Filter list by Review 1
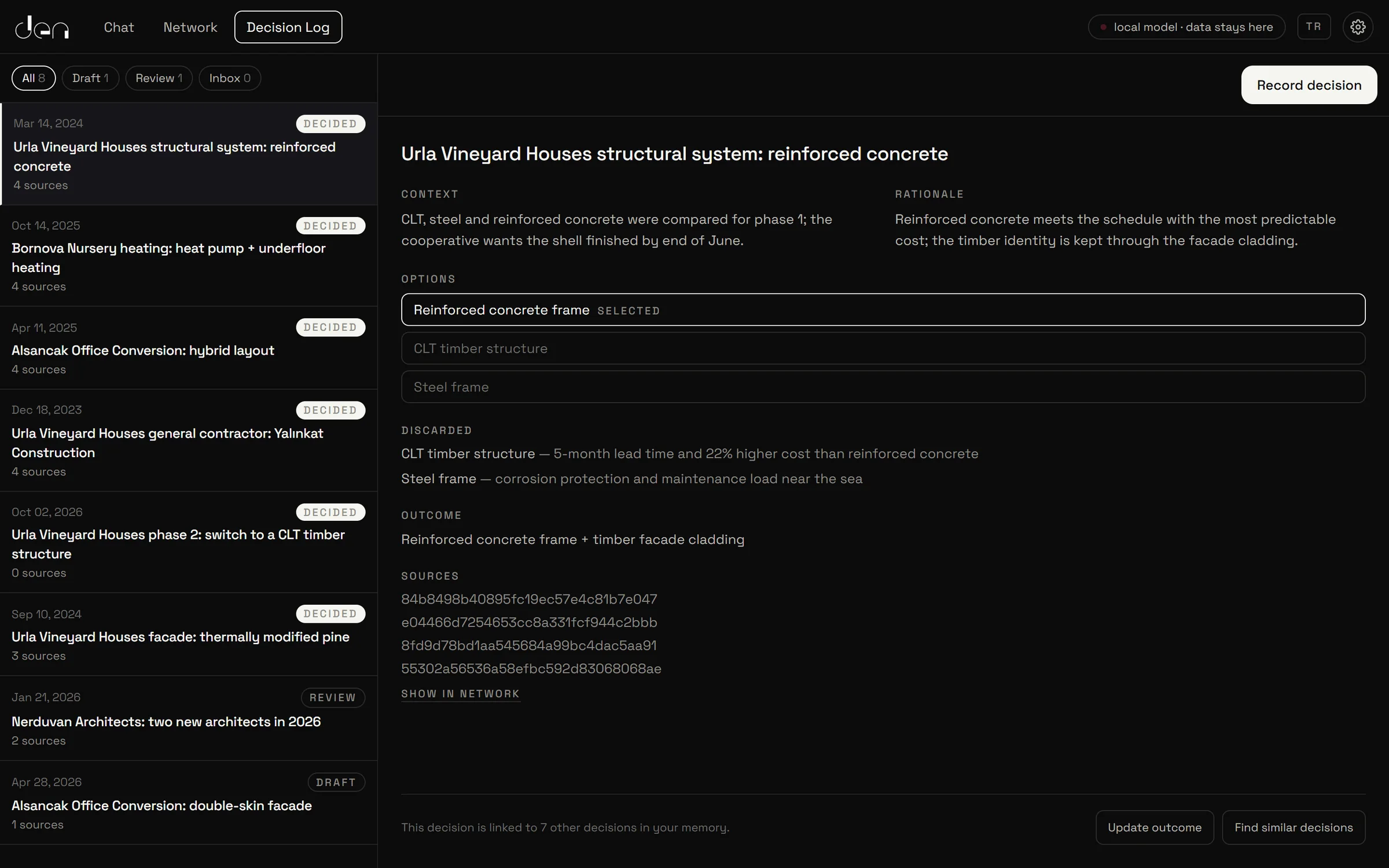 [159, 78]
